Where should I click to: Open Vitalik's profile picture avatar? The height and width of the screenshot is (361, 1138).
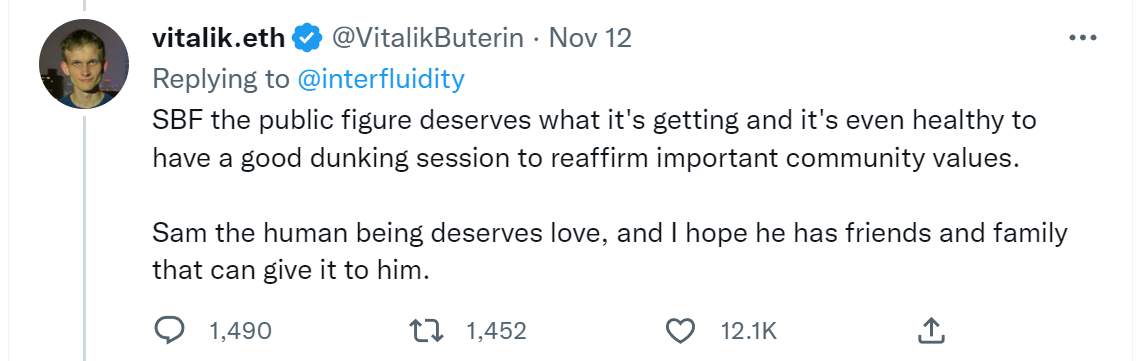[x=83, y=64]
